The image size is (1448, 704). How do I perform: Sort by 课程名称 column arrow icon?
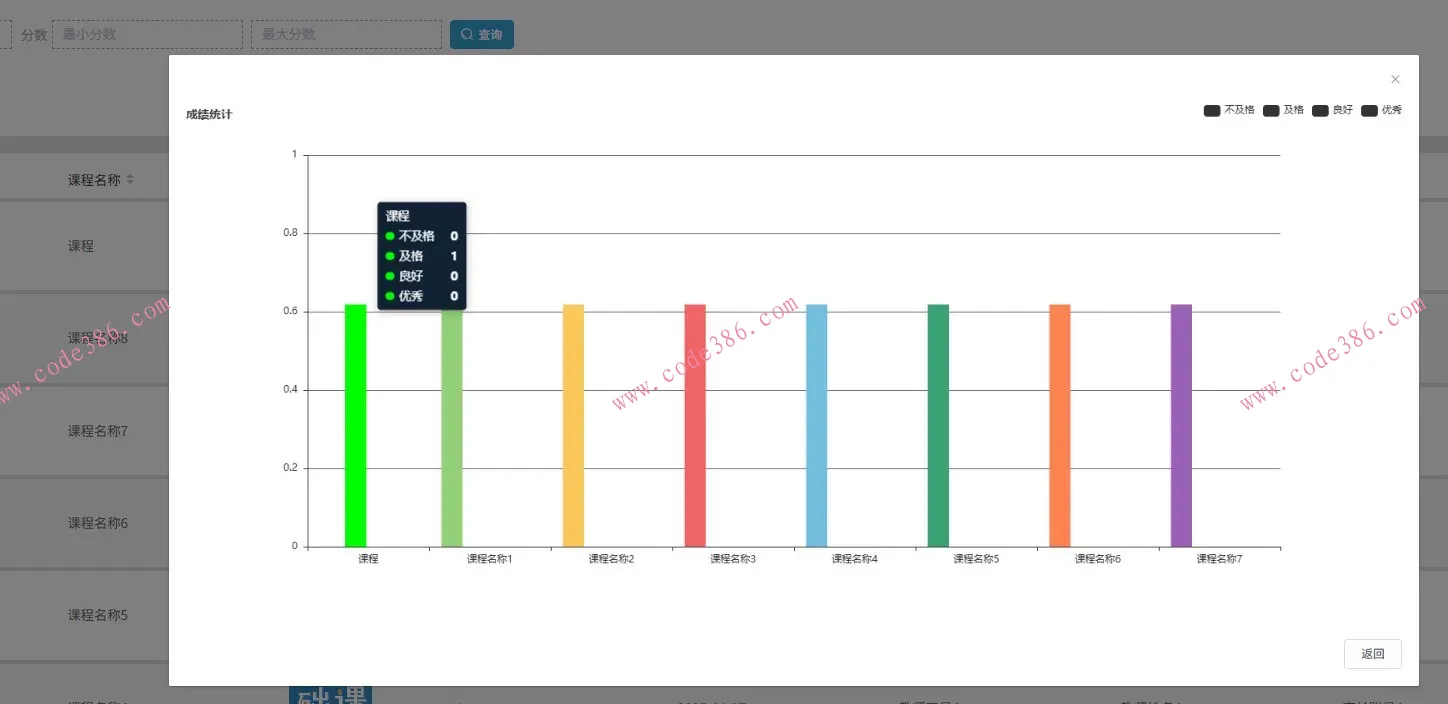coord(130,180)
